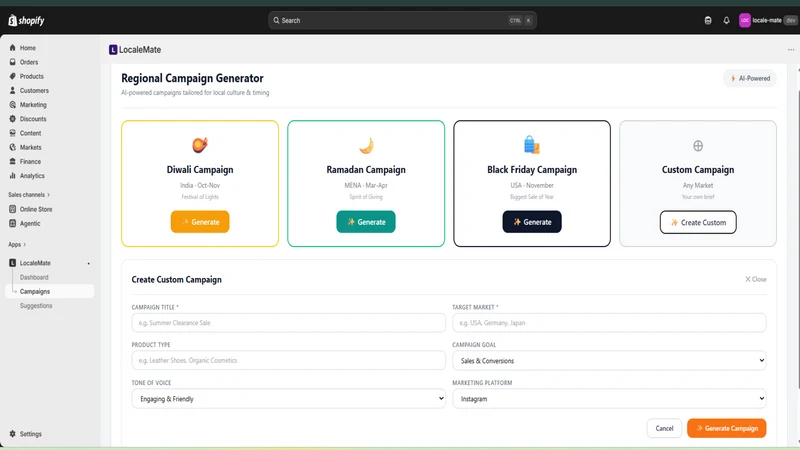
Task: Generate the Black Friday Campaign
Action: pyautogui.click(x=532, y=221)
